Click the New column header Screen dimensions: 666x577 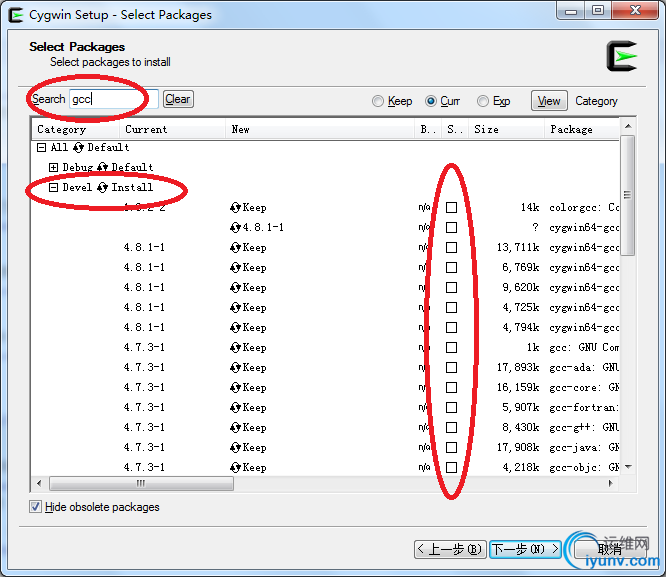tap(320, 129)
